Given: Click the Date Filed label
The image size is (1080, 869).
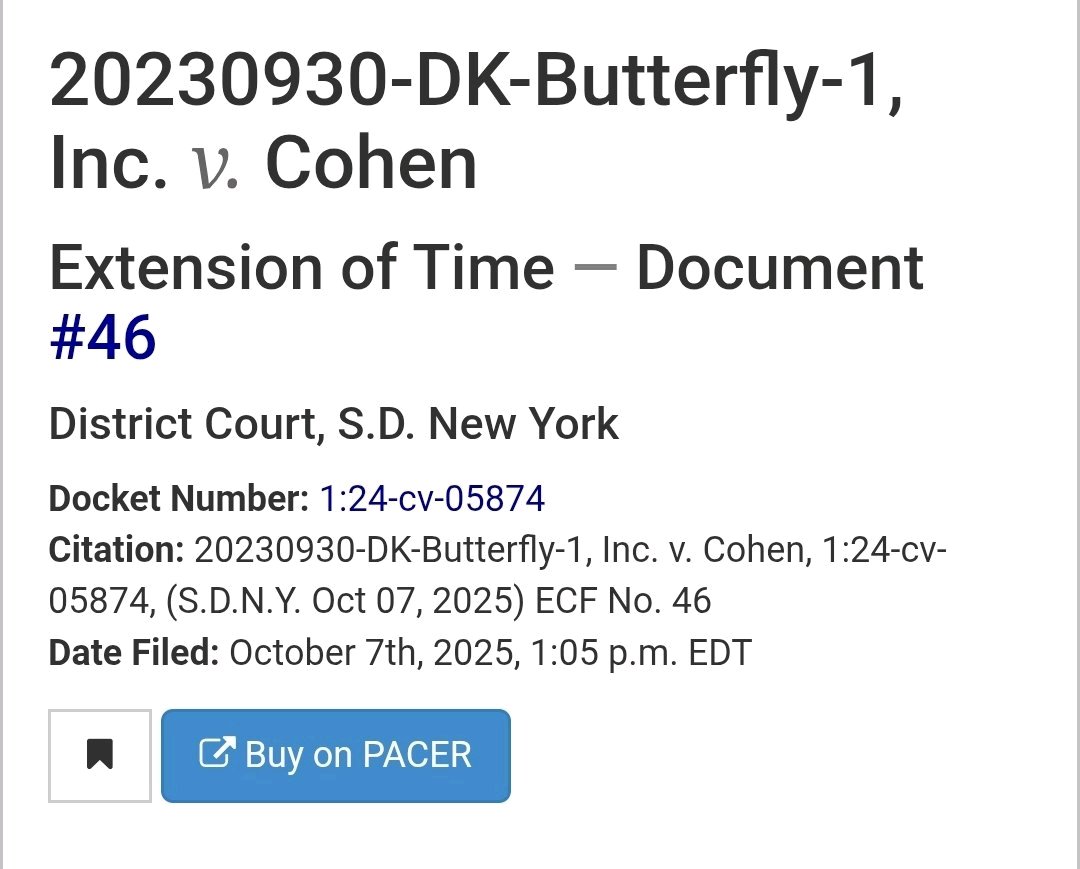Looking at the screenshot, I should tap(133, 653).
